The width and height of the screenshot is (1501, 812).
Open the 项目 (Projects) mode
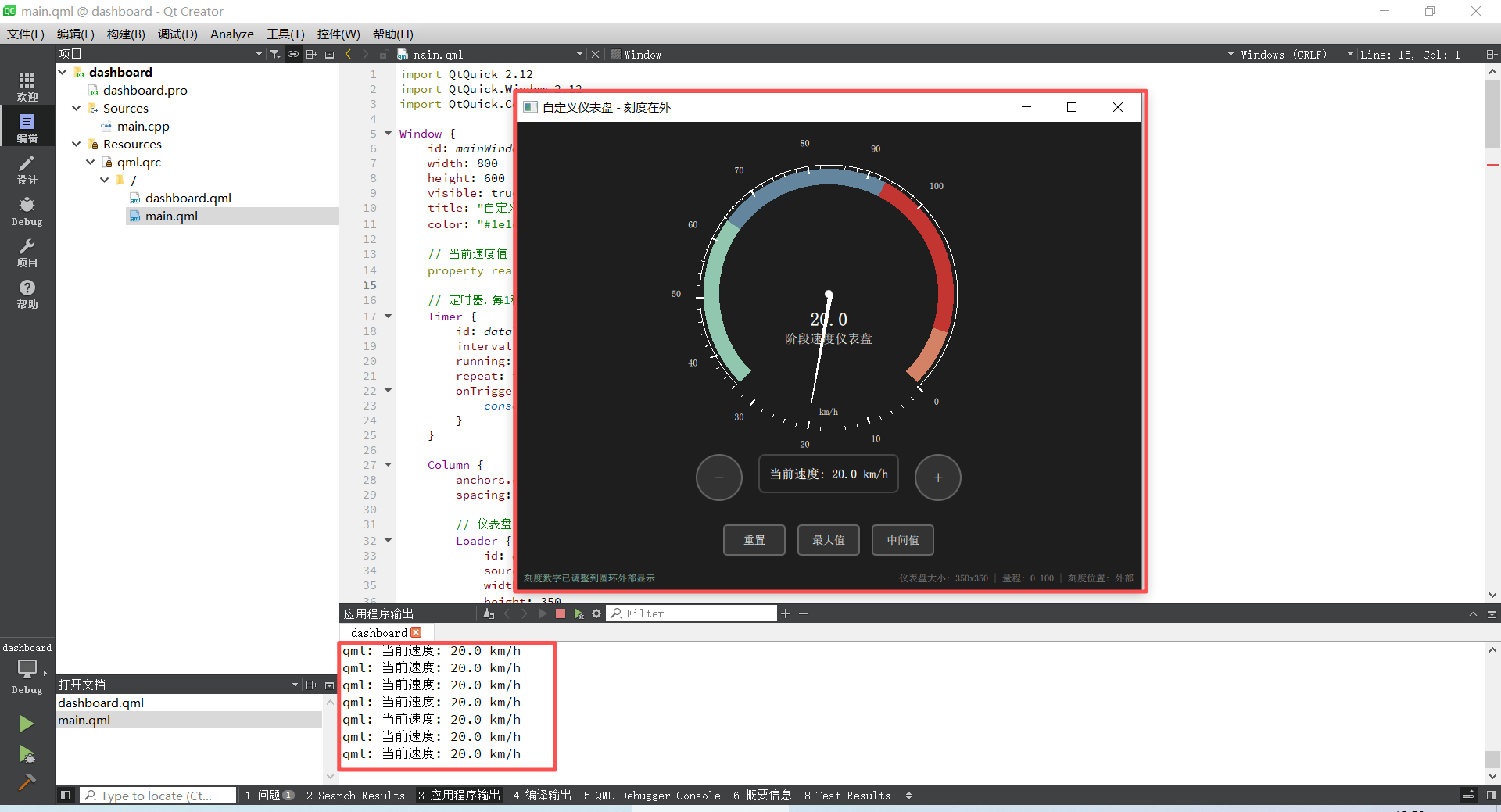27,252
